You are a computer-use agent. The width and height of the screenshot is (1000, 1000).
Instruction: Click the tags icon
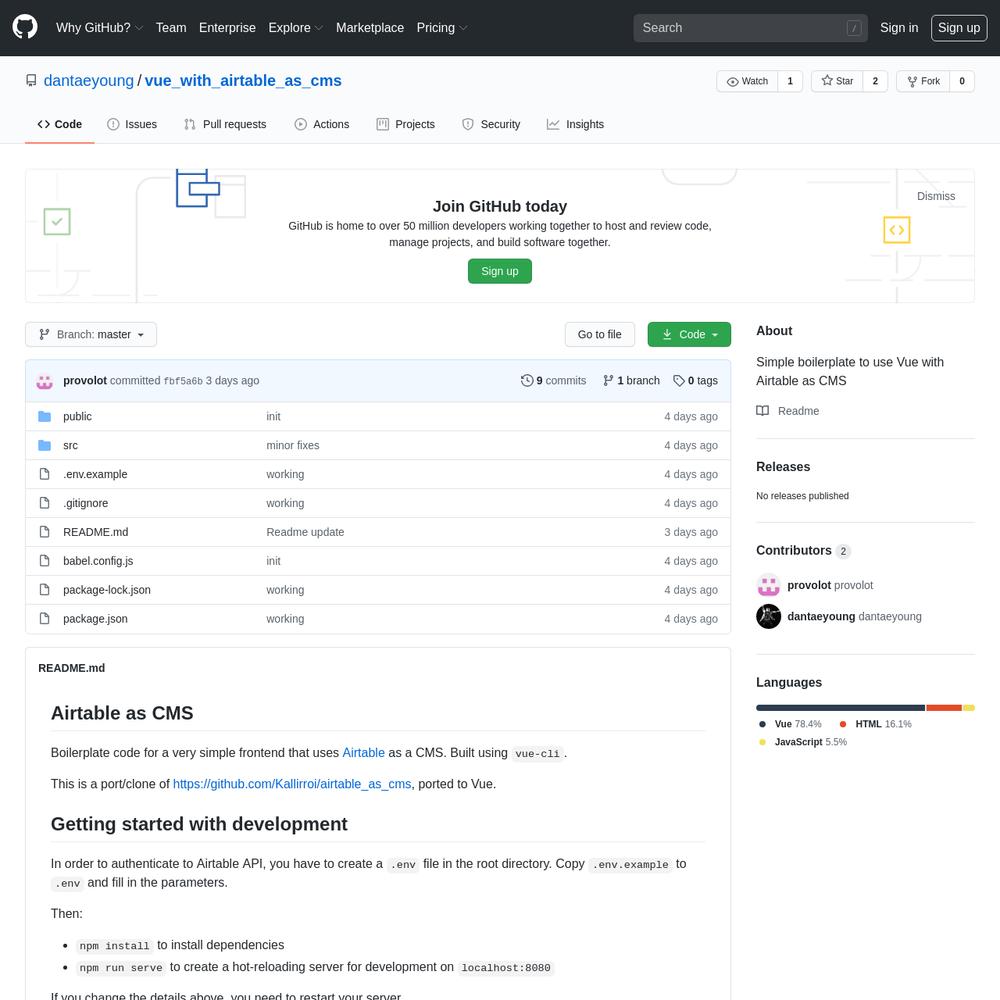coord(679,381)
